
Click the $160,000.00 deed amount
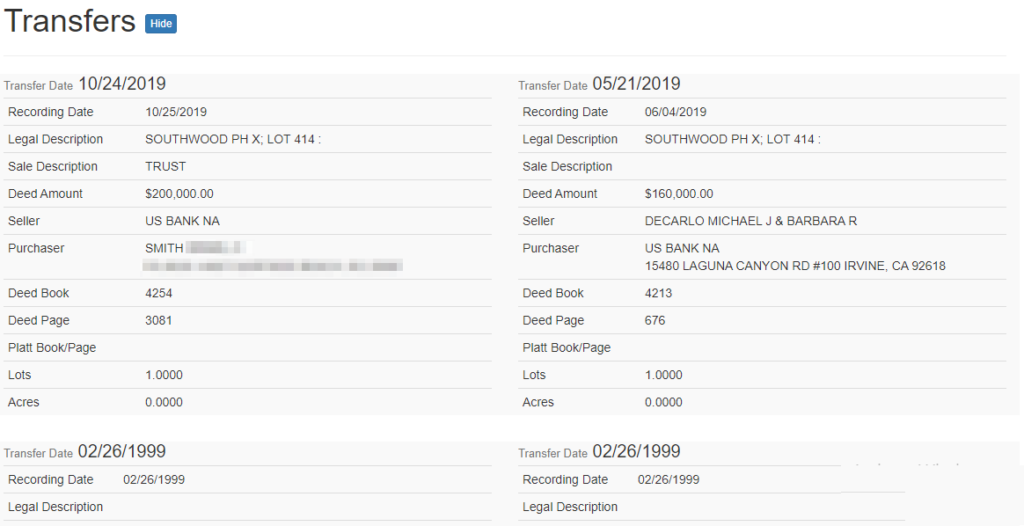(678, 194)
